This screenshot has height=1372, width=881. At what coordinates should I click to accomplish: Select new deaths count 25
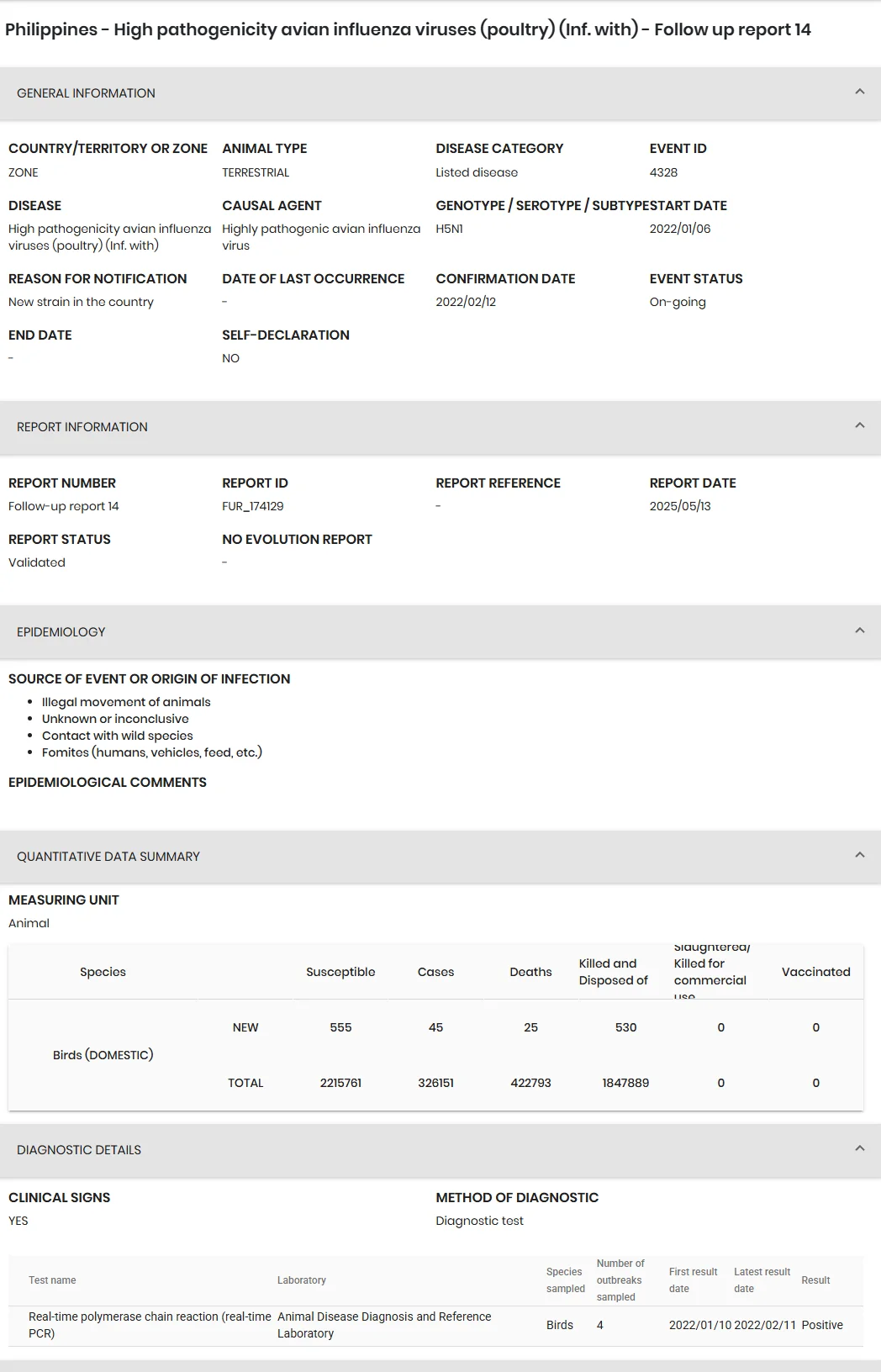coord(530,1027)
